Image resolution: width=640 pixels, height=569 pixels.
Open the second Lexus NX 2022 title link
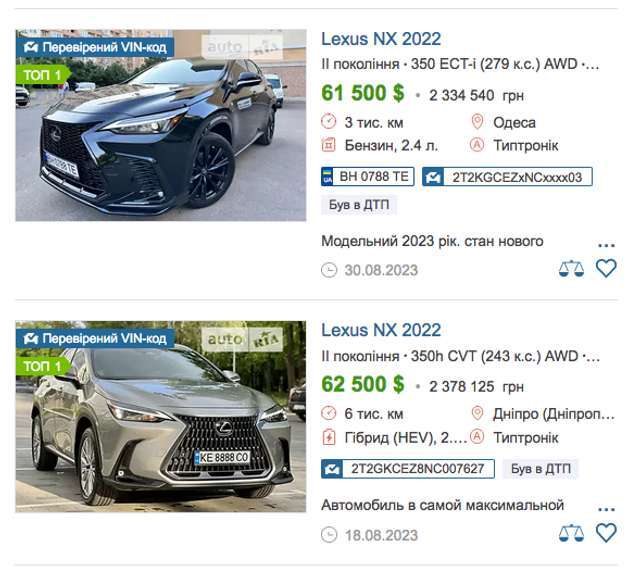click(x=381, y=330)
